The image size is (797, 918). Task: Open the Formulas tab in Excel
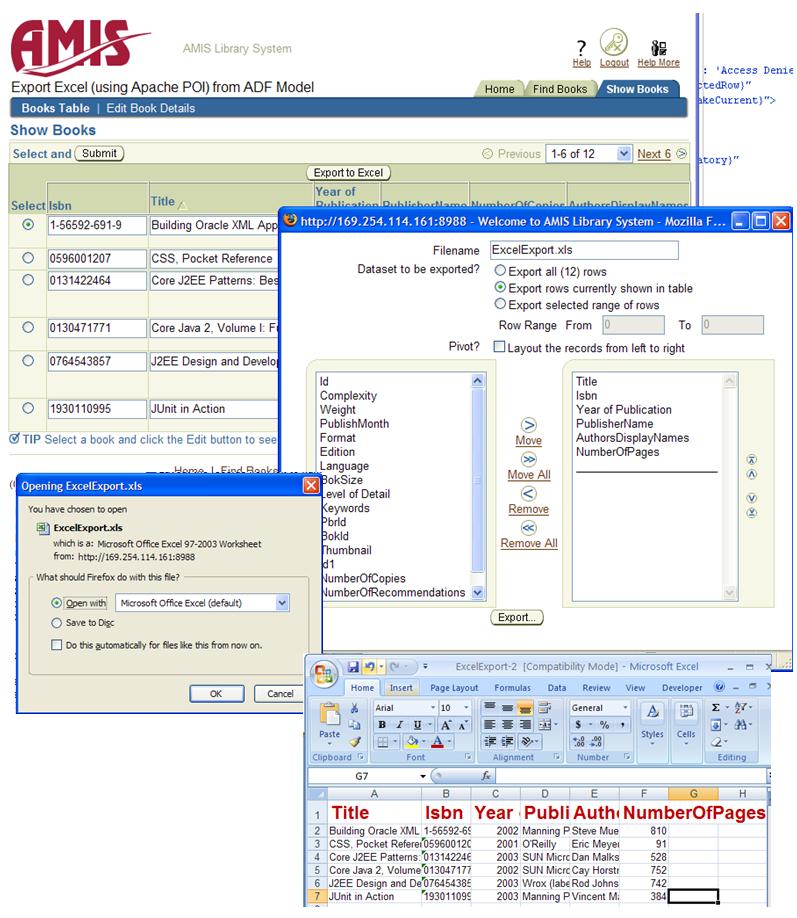point(512,688)
